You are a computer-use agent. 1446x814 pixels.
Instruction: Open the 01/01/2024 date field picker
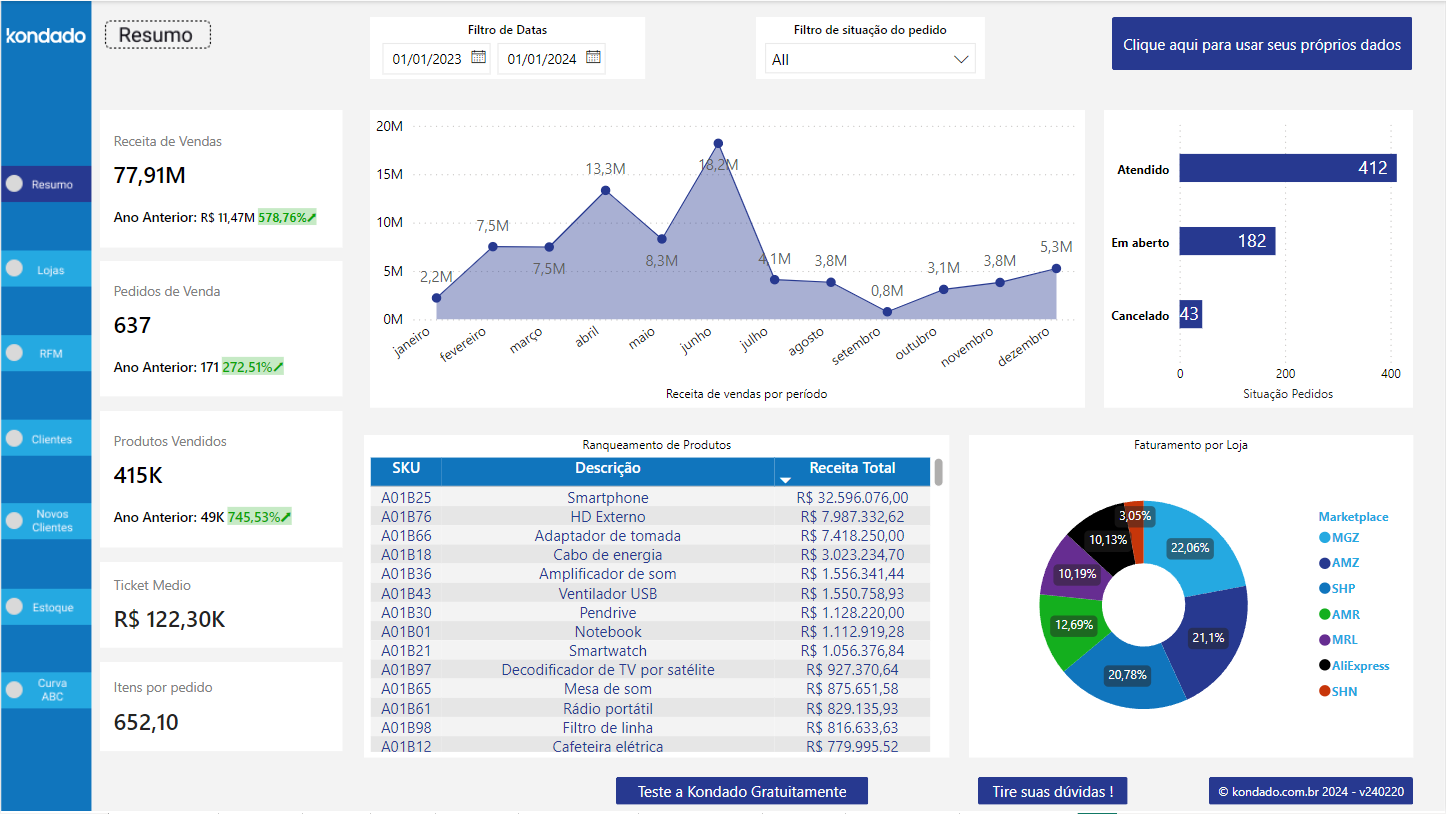pos(543,57)
